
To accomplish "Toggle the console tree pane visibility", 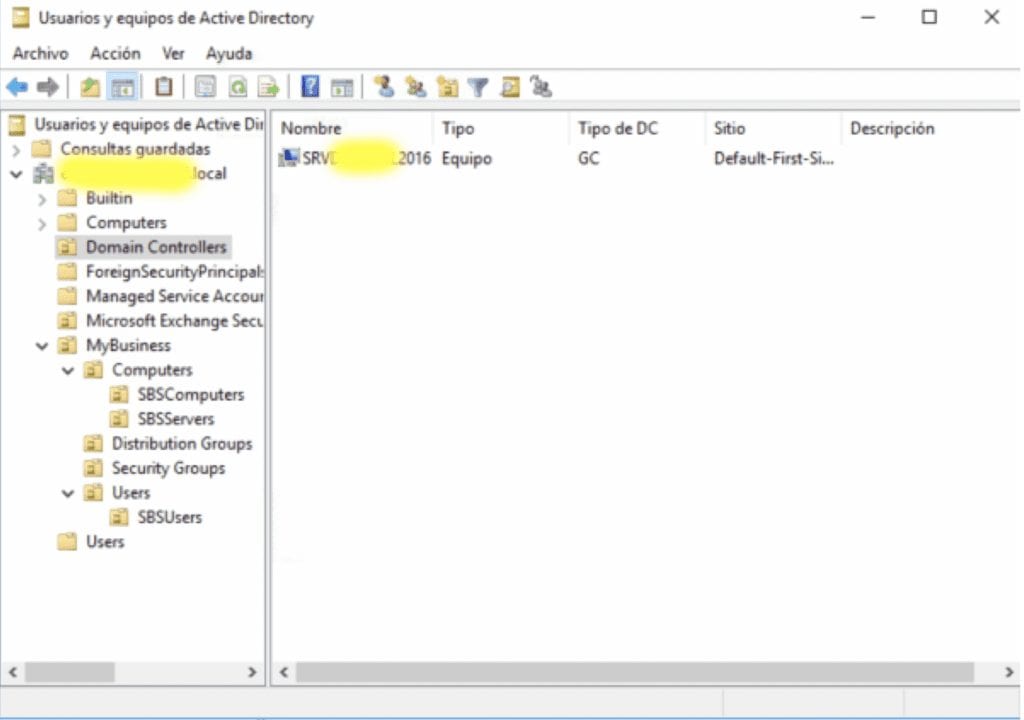I will pyautogui.click(x=122, y=87).
